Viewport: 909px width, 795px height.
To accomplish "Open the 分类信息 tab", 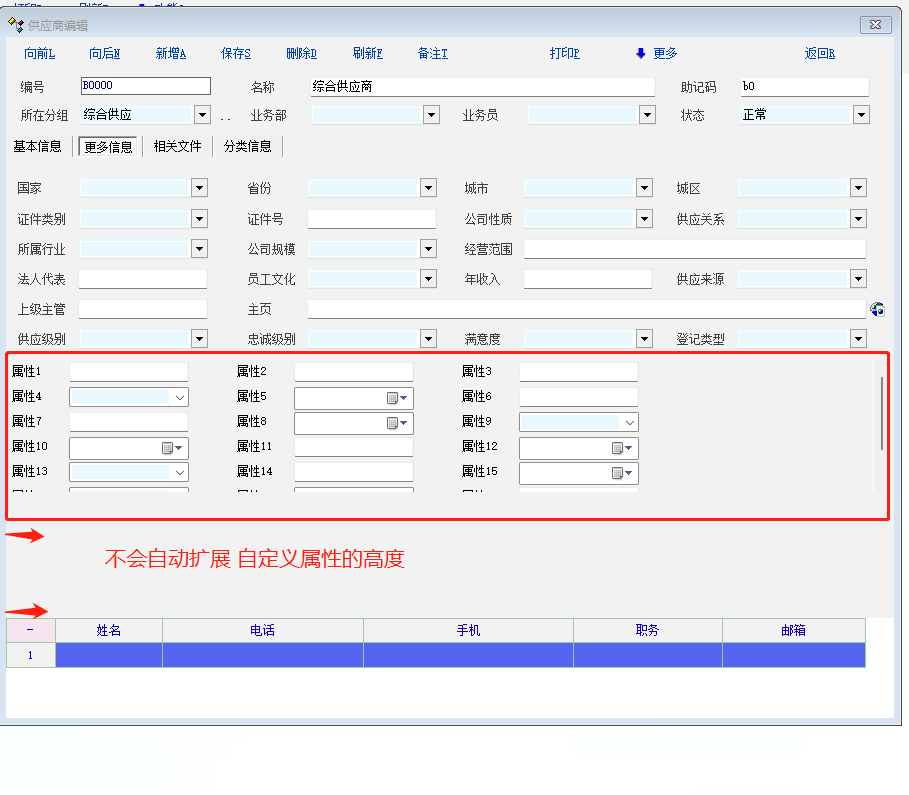I will click(247, 147).
